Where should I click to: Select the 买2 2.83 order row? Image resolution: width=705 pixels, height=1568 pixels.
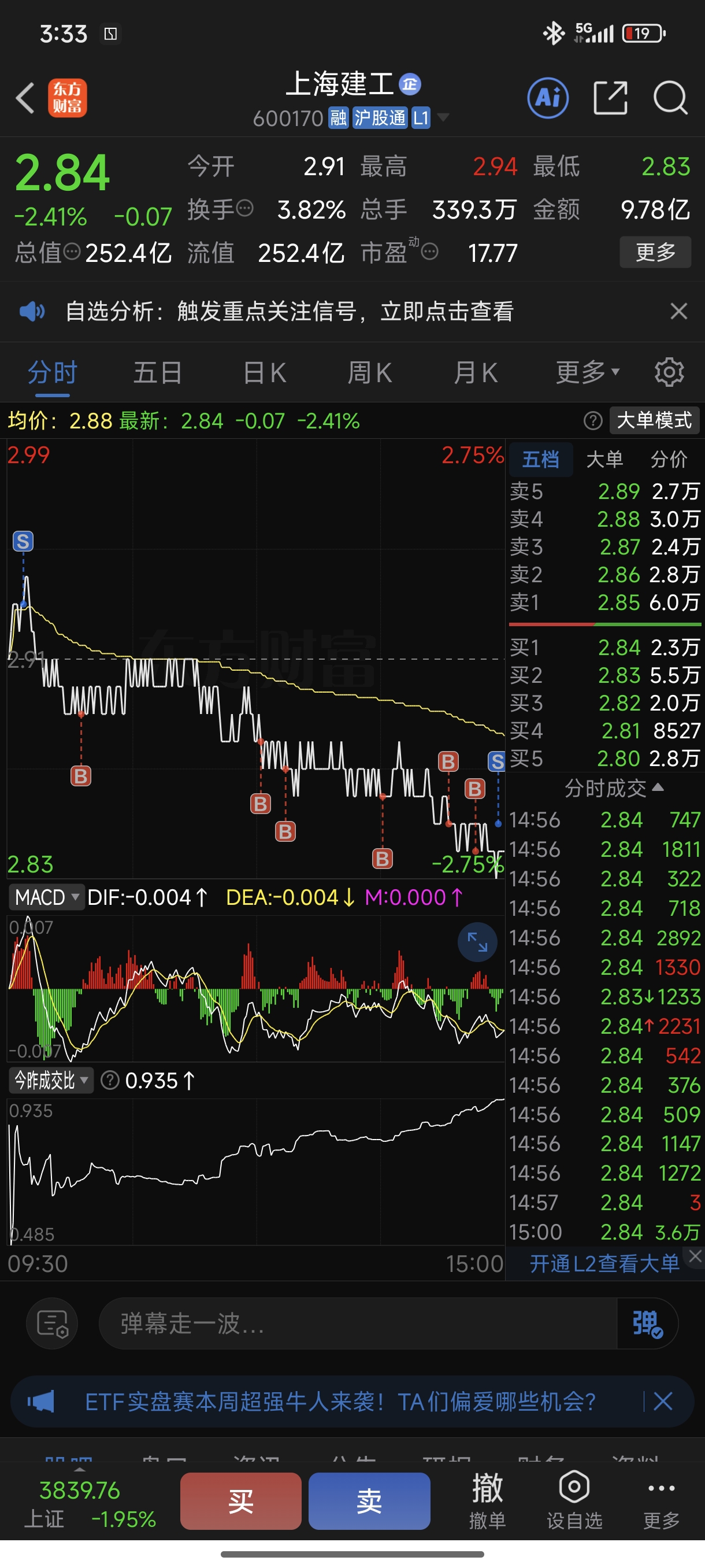tap(604, 675)
